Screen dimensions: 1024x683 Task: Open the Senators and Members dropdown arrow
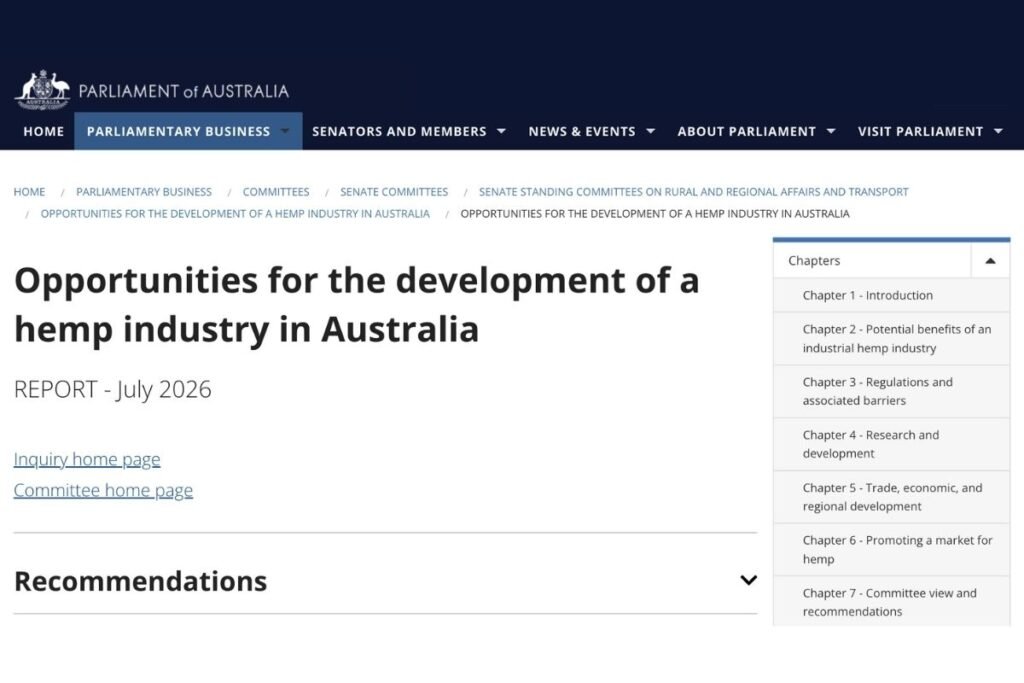pyautogui.click(x=502, y=131)
